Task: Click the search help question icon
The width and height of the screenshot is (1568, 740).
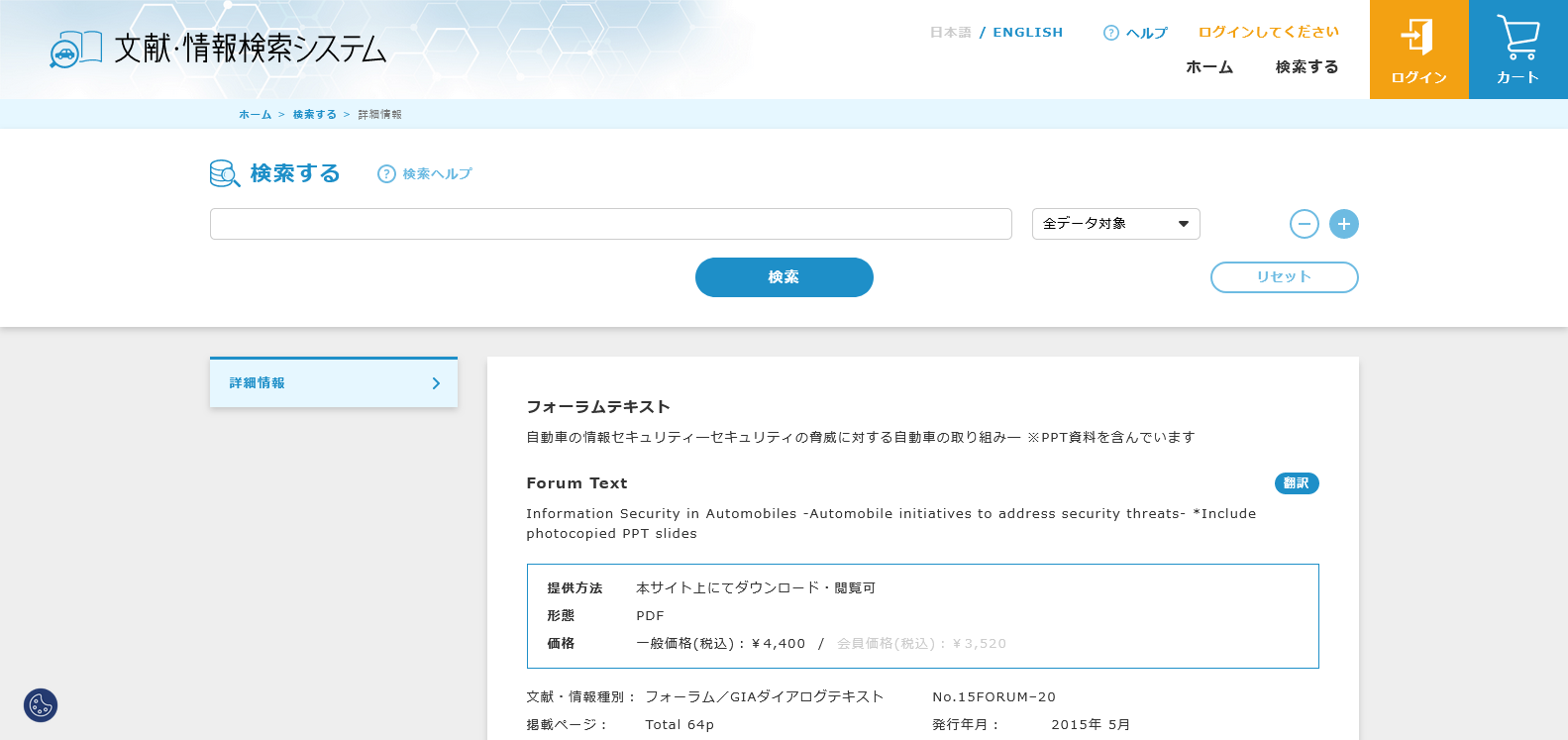Action: point(386,174)
